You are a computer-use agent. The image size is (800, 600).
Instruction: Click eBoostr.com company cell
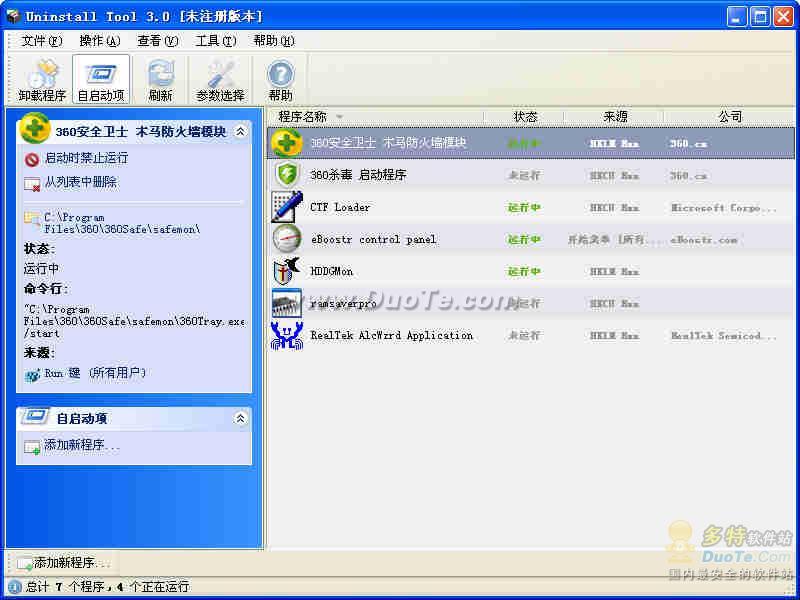tap(704, 240)
